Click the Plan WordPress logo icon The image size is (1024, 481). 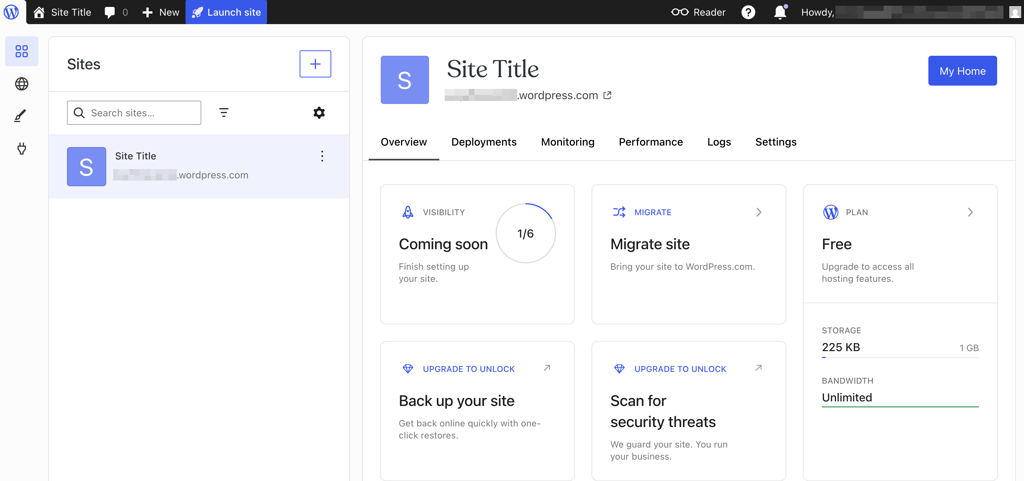point(831,212)
